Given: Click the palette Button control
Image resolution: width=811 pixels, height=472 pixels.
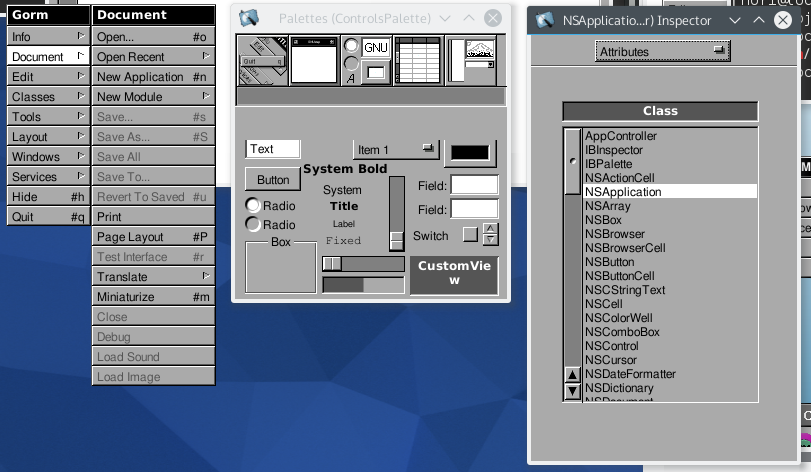Looking at the screenshot, I should (273, 179).
